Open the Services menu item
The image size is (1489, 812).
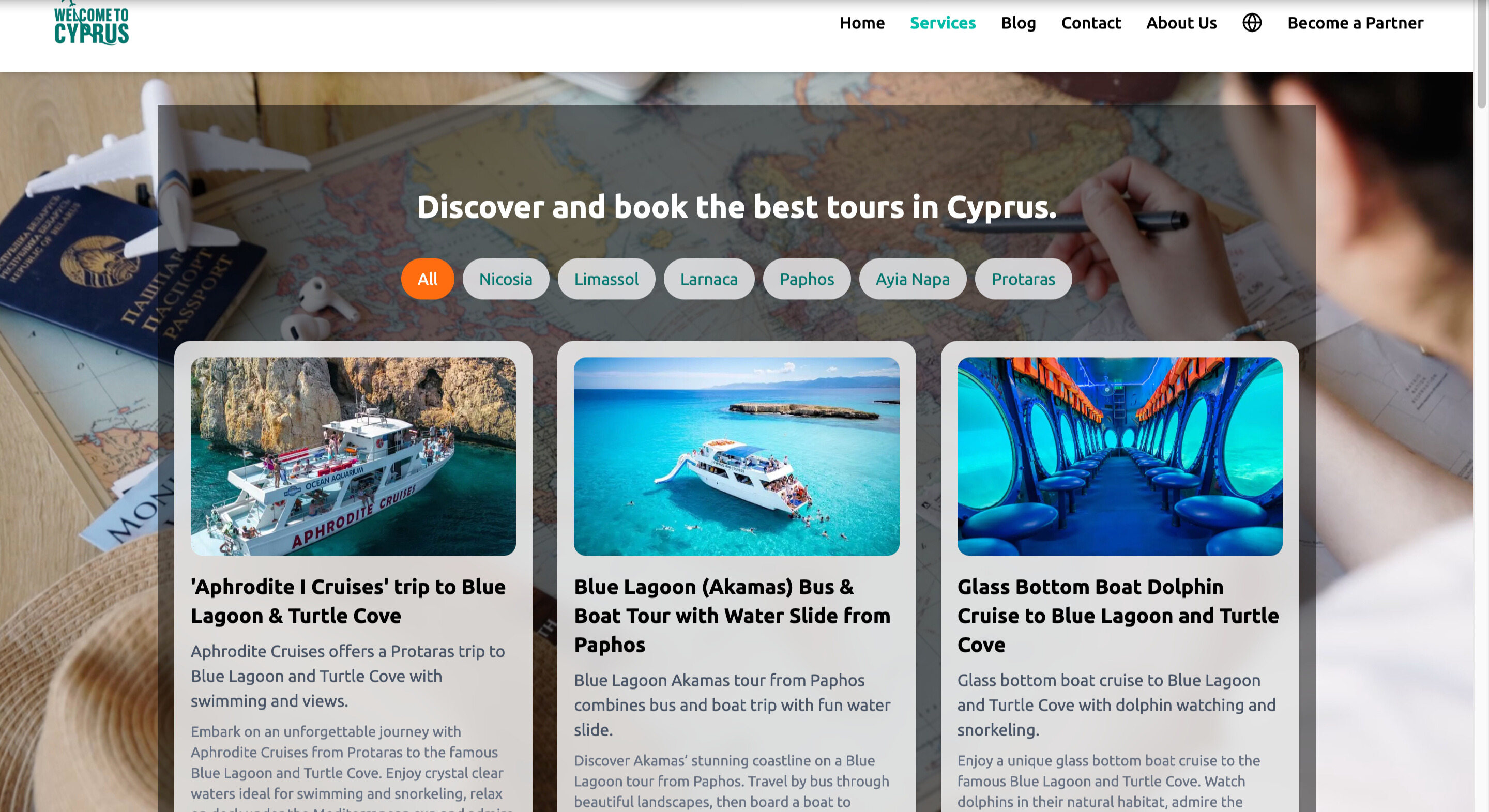tap(943, 23)
